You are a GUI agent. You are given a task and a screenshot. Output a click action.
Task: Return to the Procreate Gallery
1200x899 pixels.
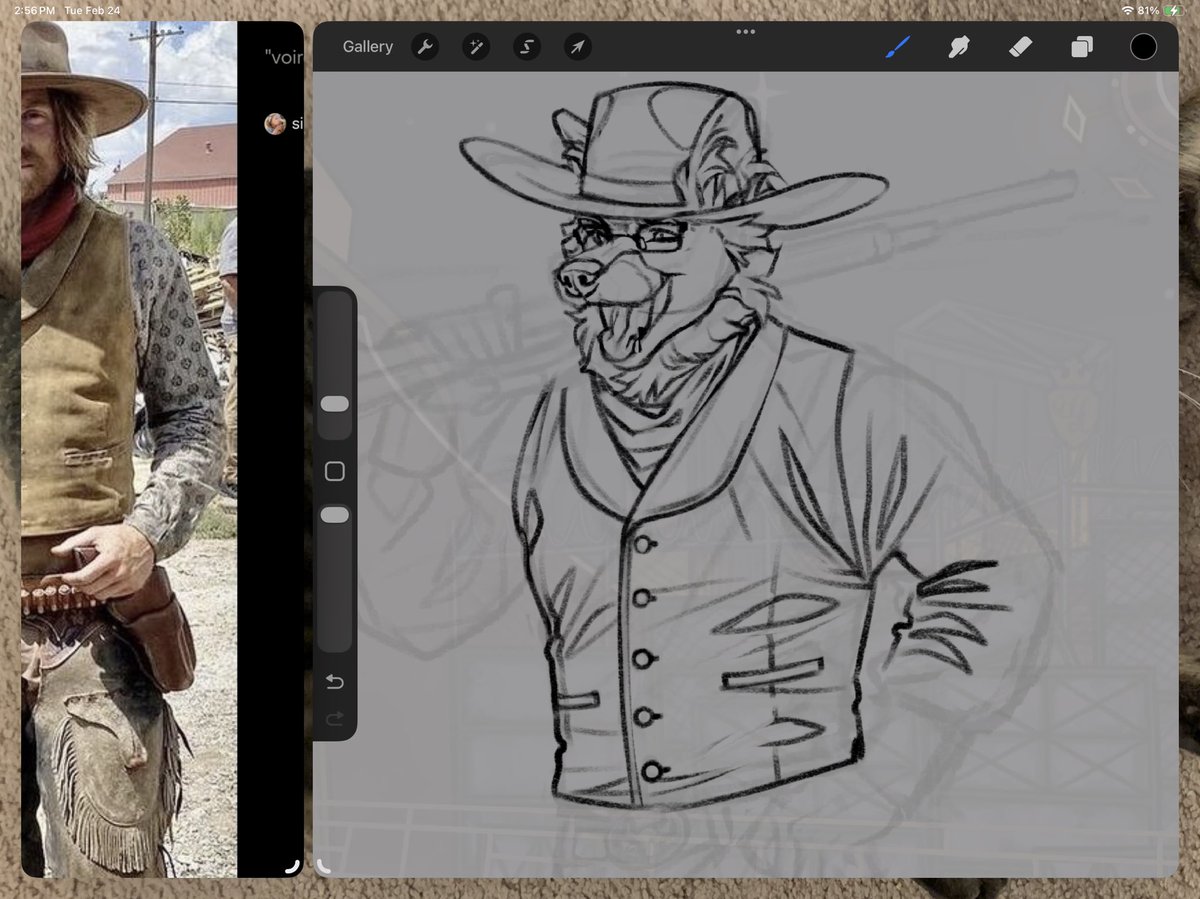[367, 46]
